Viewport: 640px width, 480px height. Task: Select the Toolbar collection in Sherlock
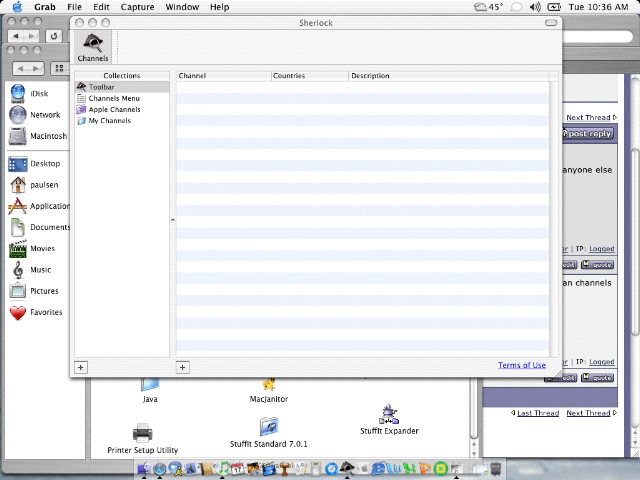(x=122, y=87)
